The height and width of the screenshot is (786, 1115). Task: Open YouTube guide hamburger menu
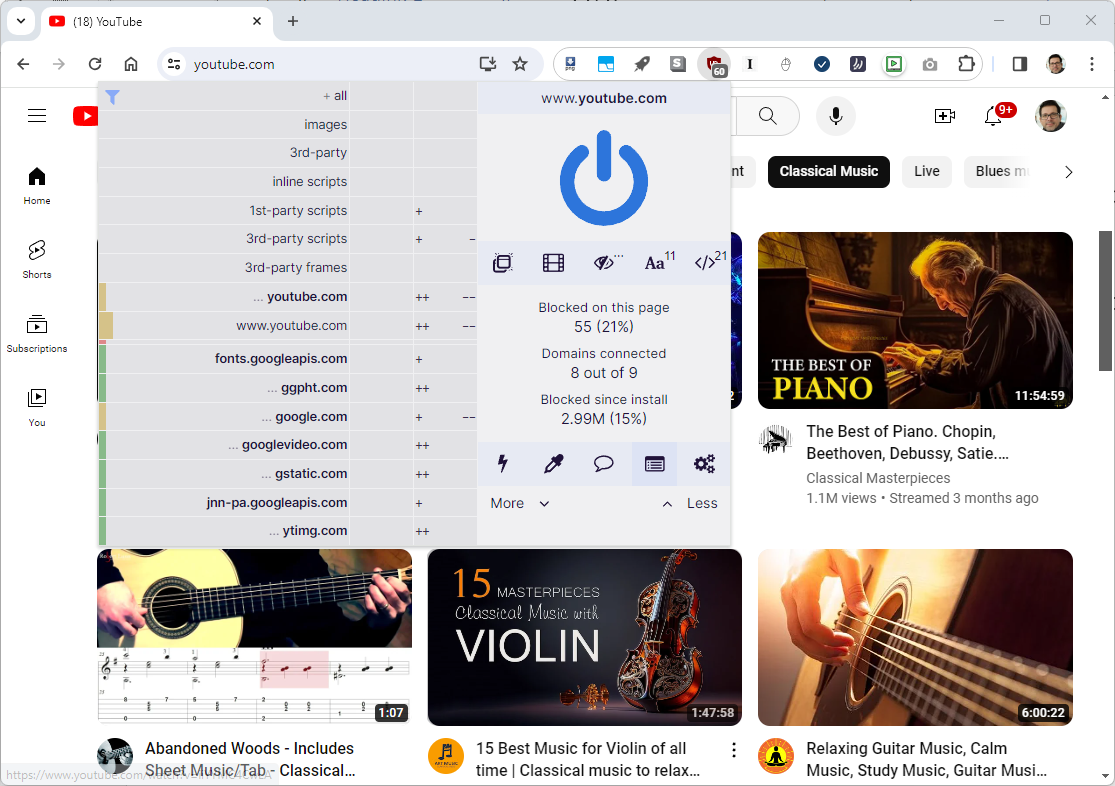(x=37, y=116)
